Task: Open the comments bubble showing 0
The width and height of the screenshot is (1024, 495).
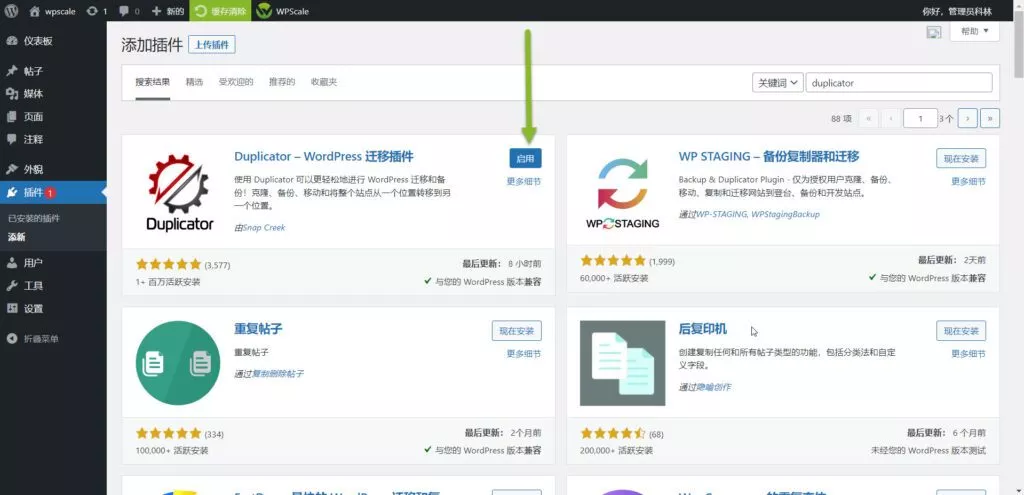Action: 129,11
